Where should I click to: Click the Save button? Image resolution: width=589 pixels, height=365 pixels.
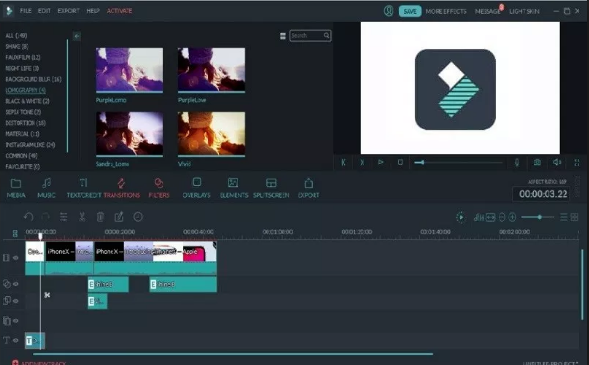pos(410,11)
